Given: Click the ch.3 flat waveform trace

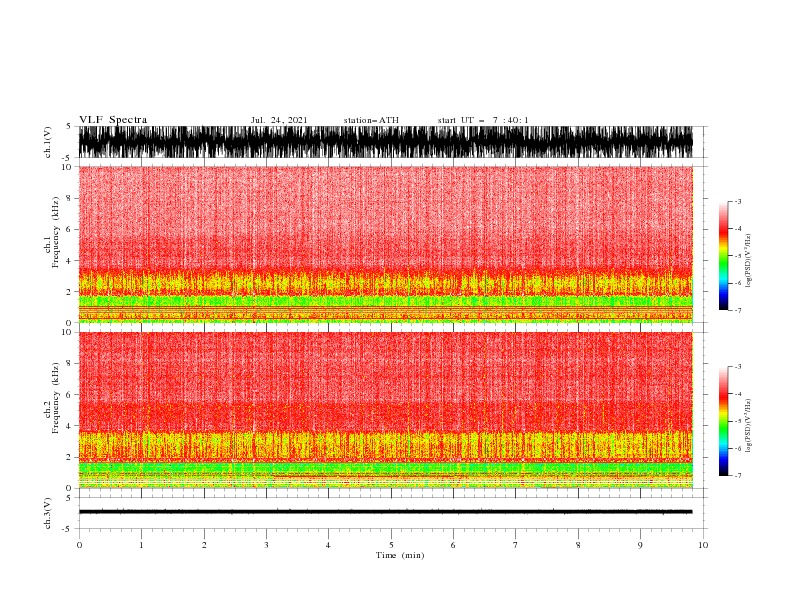Looking at the screenshot, I should pyautogui.click(x=385, y=512).
